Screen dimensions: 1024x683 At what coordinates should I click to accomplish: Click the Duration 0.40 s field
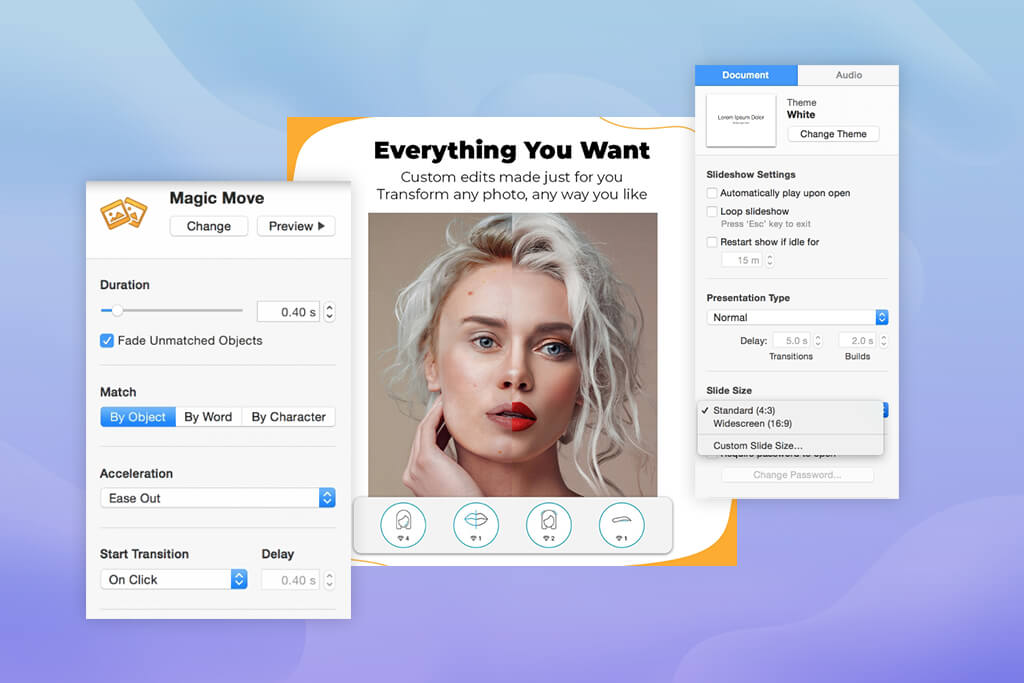click(288, 312)
